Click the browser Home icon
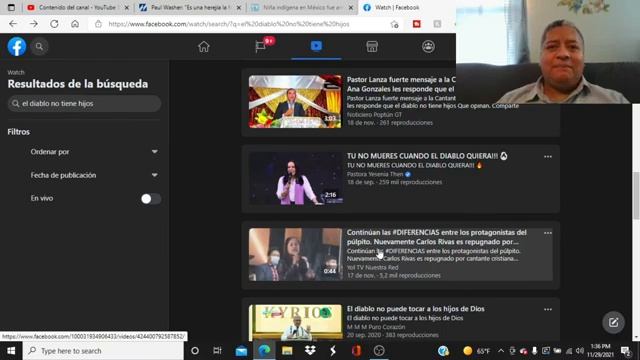Screen dimensions: 640x360 [x=75, y=24]
